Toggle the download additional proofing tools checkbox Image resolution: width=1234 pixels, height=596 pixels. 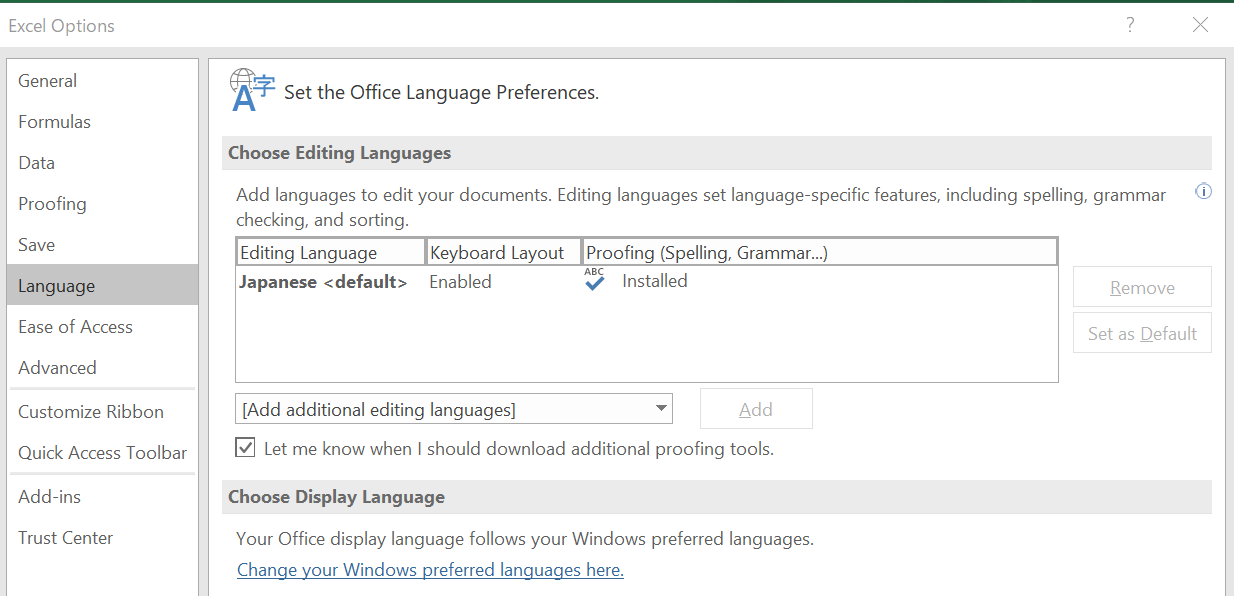coord(245,448)
